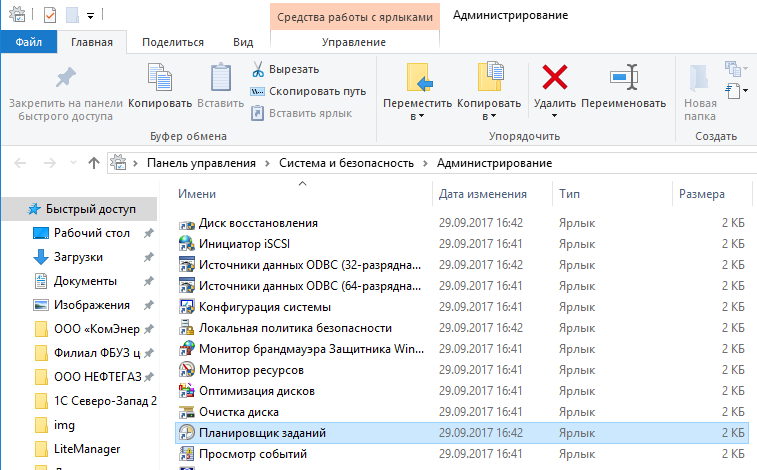The height and width of the screenshot is (470, 757).
Task: Sort by the Имени column header
Action: 197,194
